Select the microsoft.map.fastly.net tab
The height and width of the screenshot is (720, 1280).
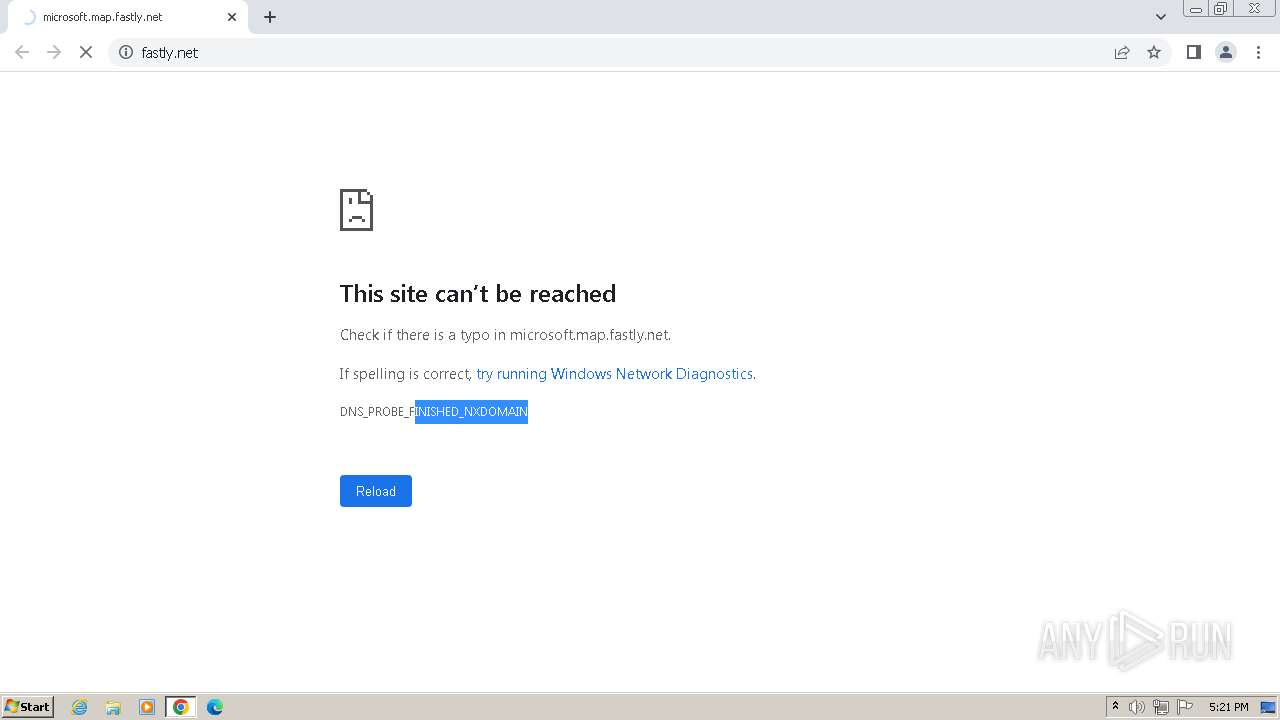(x=127, y=17)
